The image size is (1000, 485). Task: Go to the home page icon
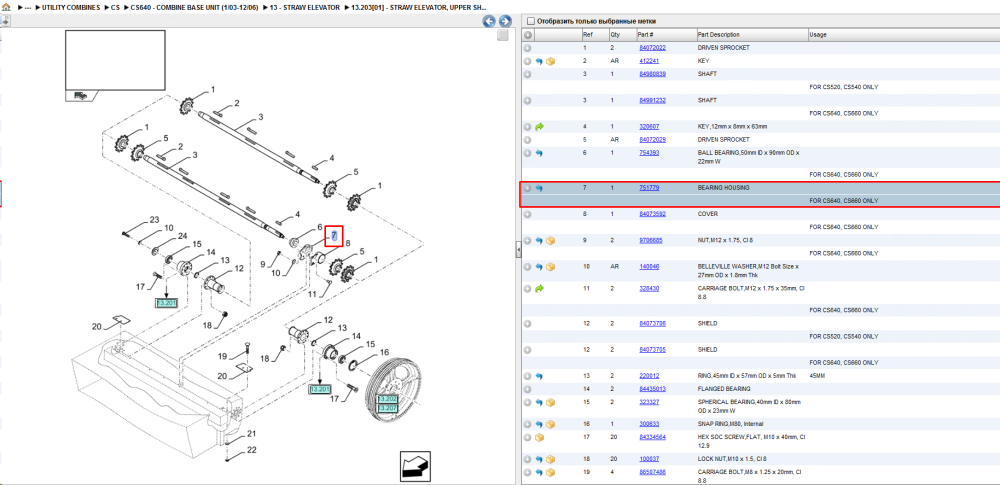[x=6, y=7]
